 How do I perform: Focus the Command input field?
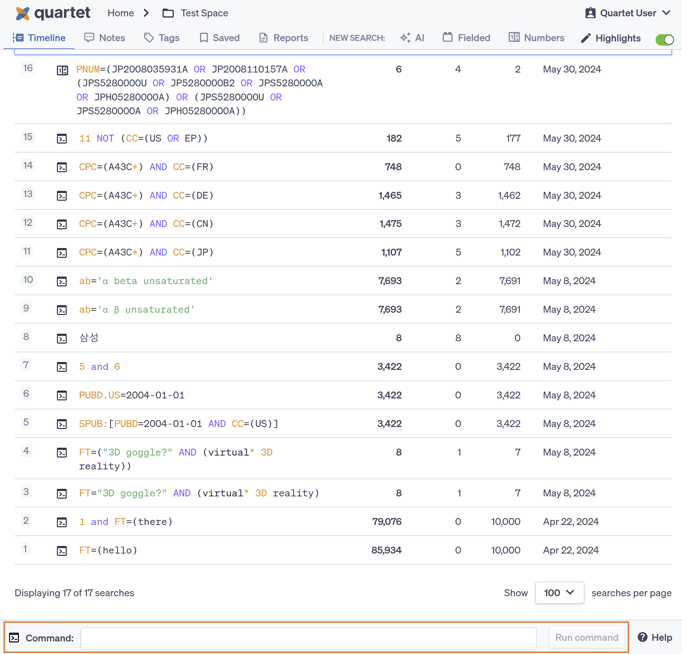click(x=308, y=637)
